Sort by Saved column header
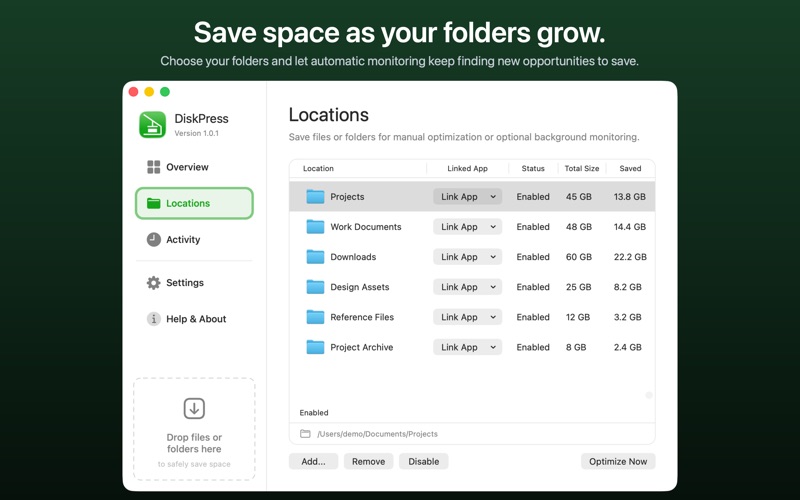 coord(630,168)
